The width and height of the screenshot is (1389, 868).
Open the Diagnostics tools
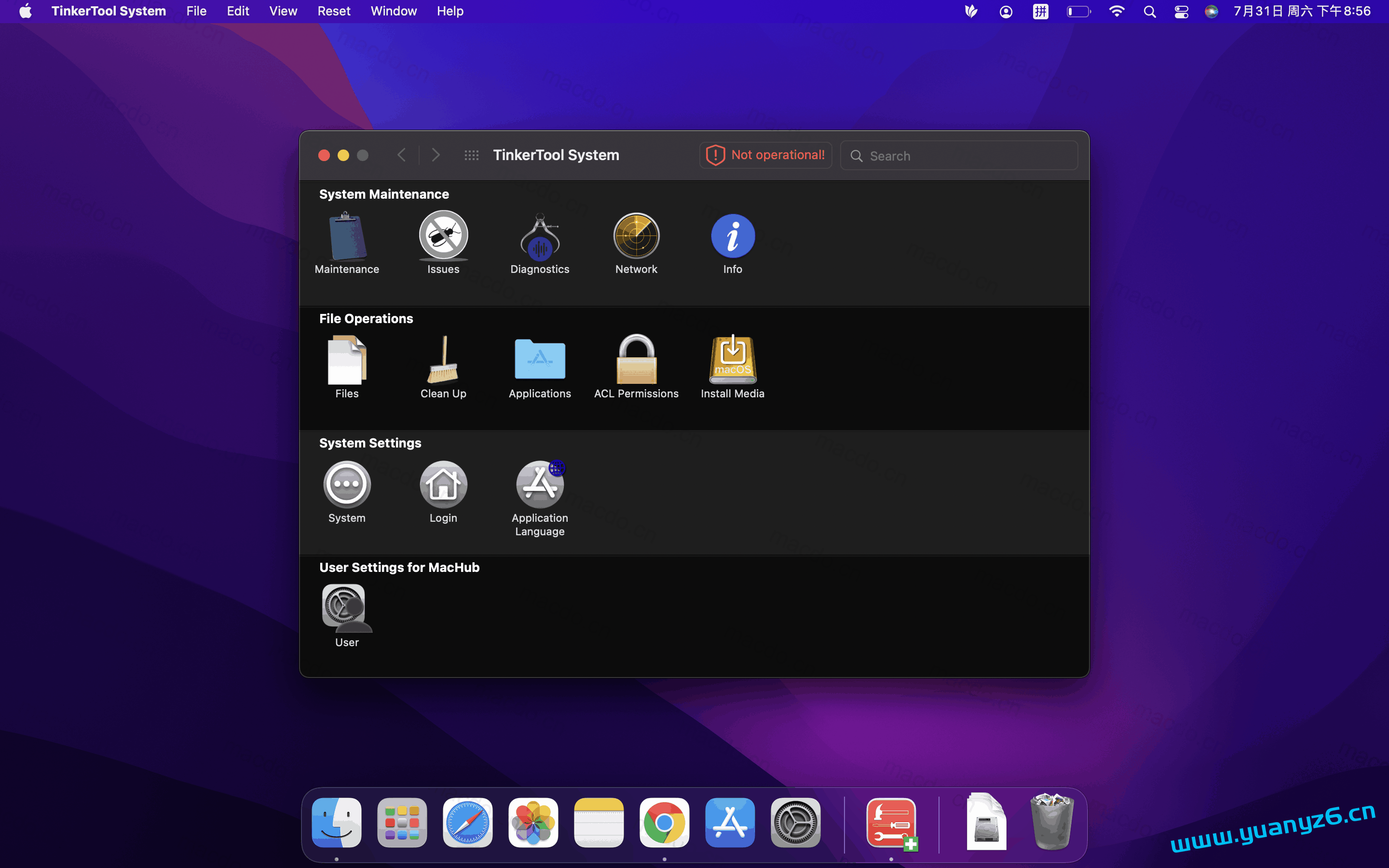coord(540,238)
